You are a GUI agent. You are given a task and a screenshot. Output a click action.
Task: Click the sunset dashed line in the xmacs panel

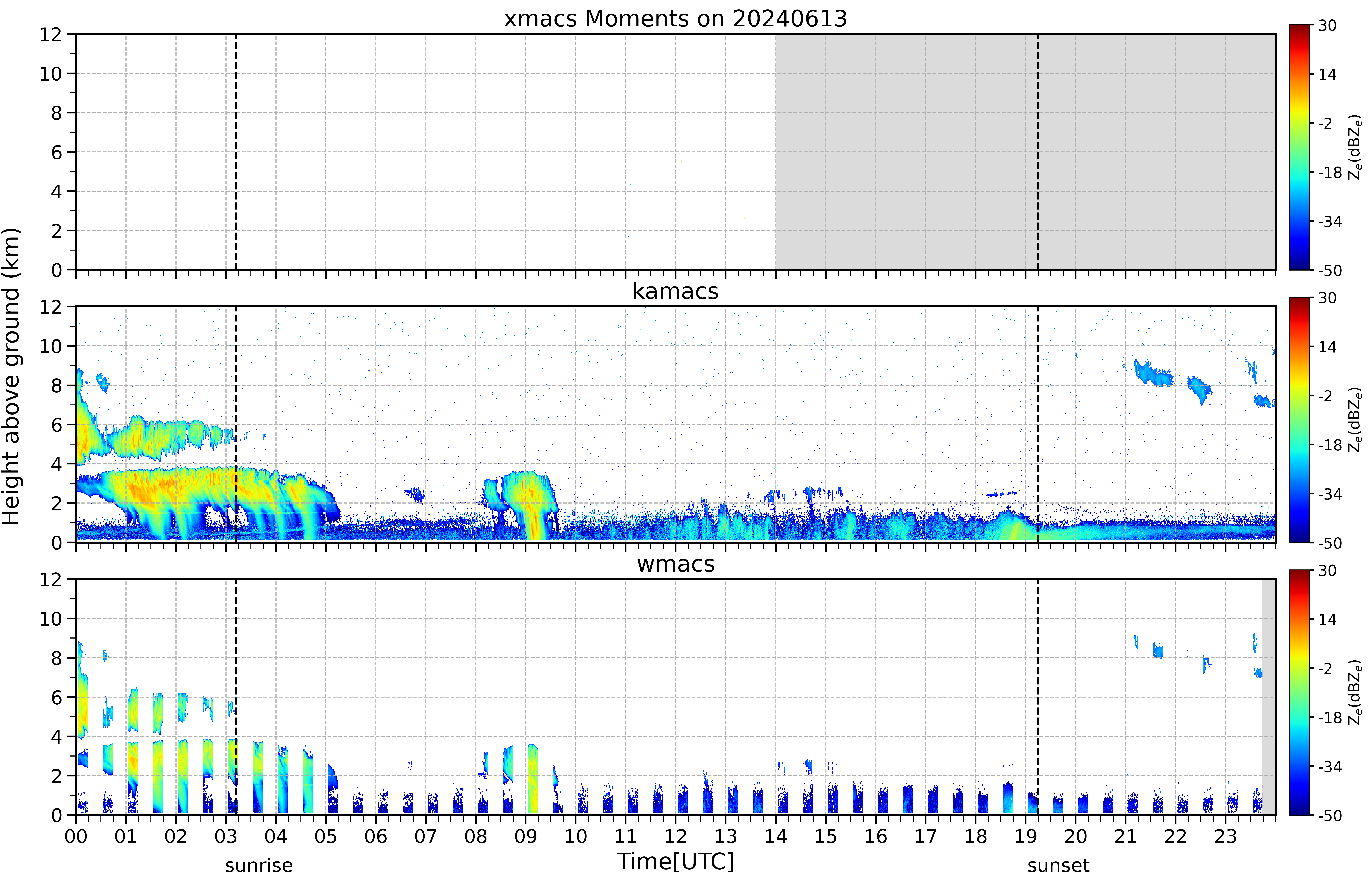point(1038,152)
